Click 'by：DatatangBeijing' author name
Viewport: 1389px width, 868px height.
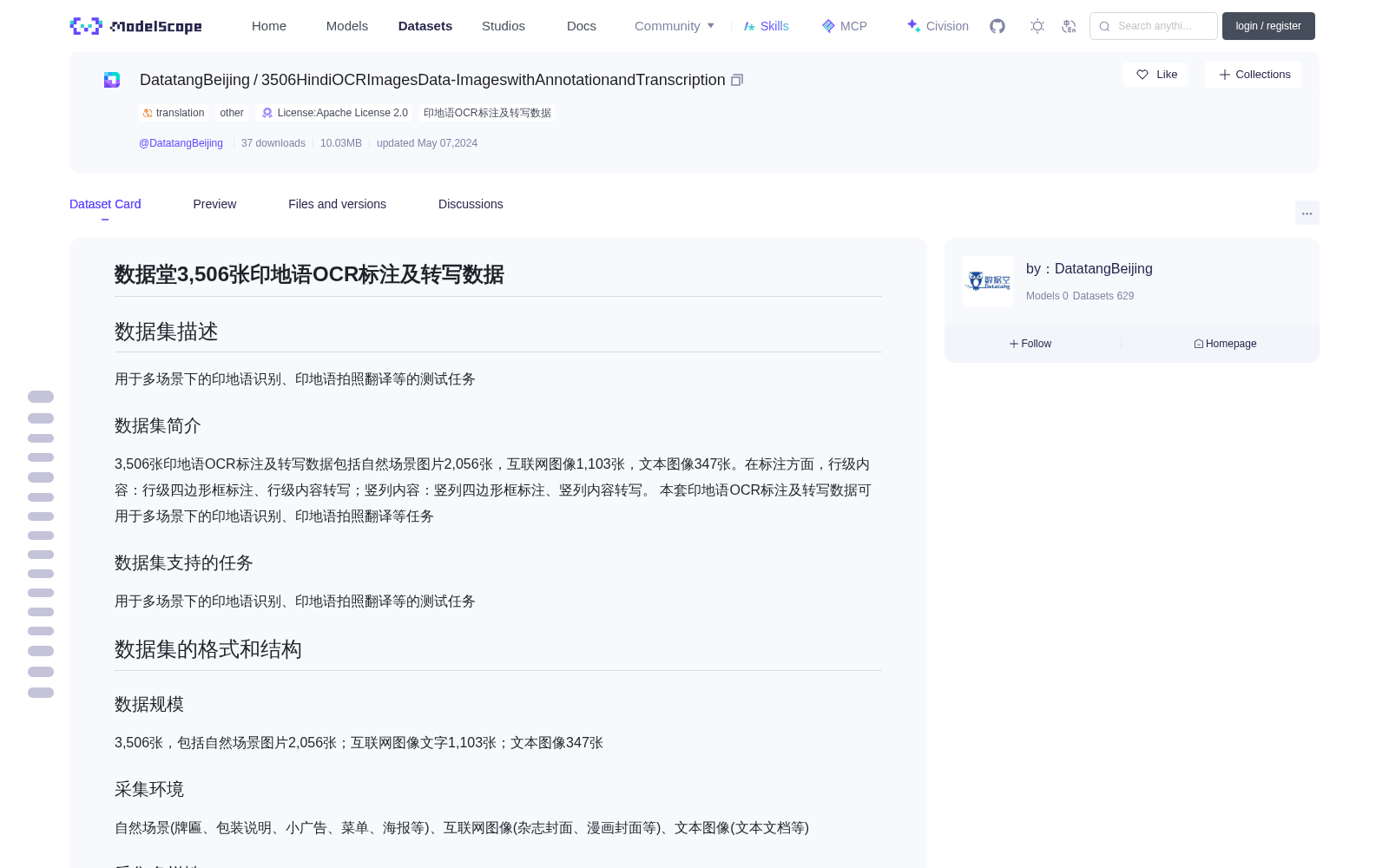click(1089, 269)
